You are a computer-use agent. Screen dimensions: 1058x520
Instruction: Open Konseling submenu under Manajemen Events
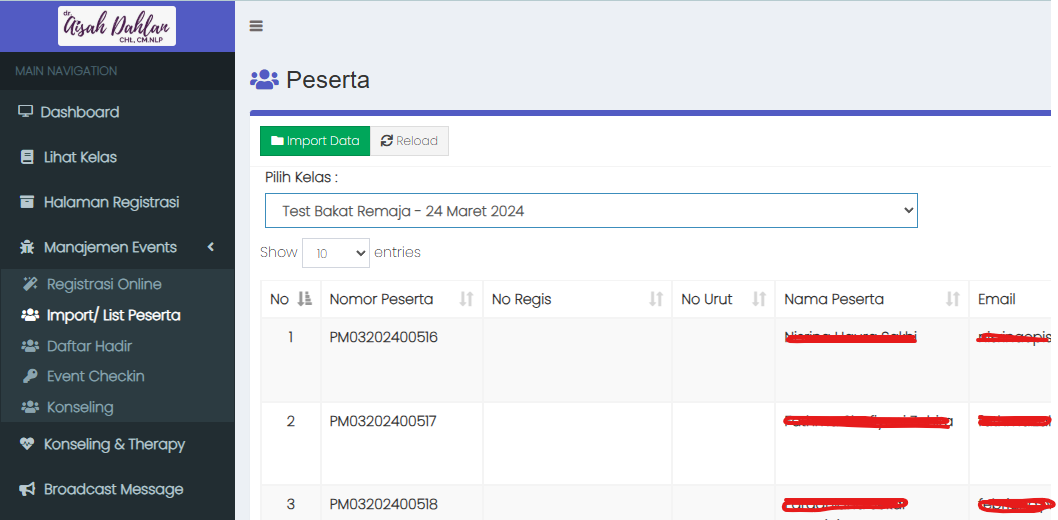(x=80, y=407)
